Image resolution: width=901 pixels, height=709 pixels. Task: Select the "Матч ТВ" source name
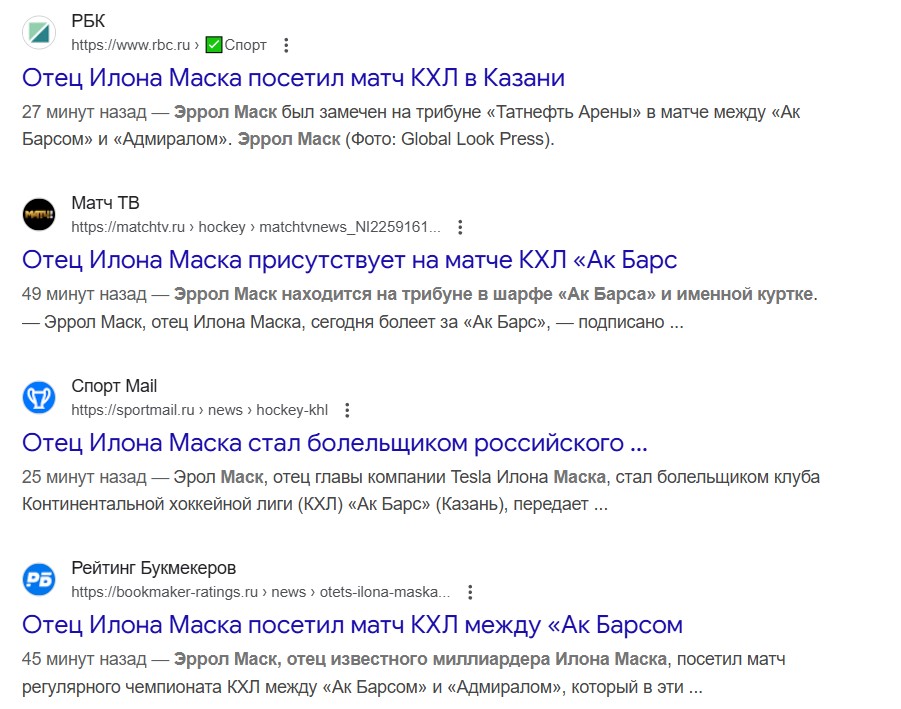(x=105, y=204)
